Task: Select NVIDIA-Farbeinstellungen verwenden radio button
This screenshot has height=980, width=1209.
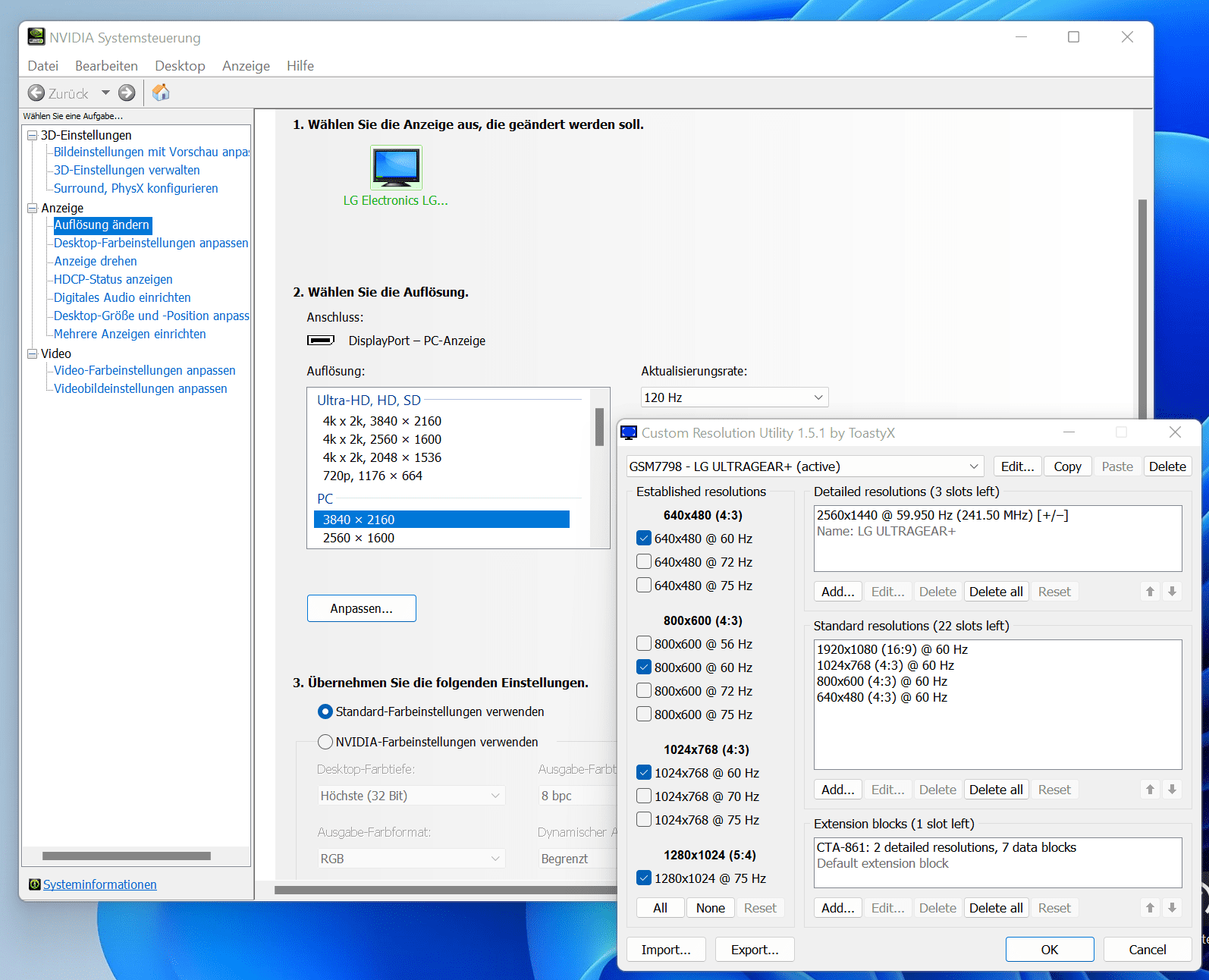Action: click(x=325, y=742)
